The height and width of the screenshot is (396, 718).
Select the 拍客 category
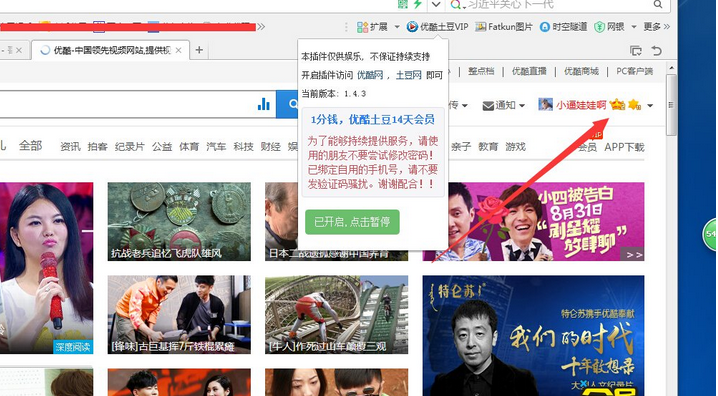coord(98,146)
